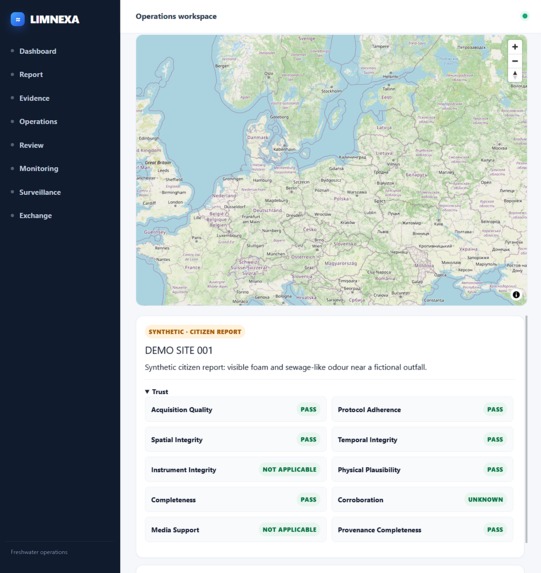Click the Completeness row
The width and height of the screenshot is (541, 573).
pyautogui.click(x=235, y=500)
